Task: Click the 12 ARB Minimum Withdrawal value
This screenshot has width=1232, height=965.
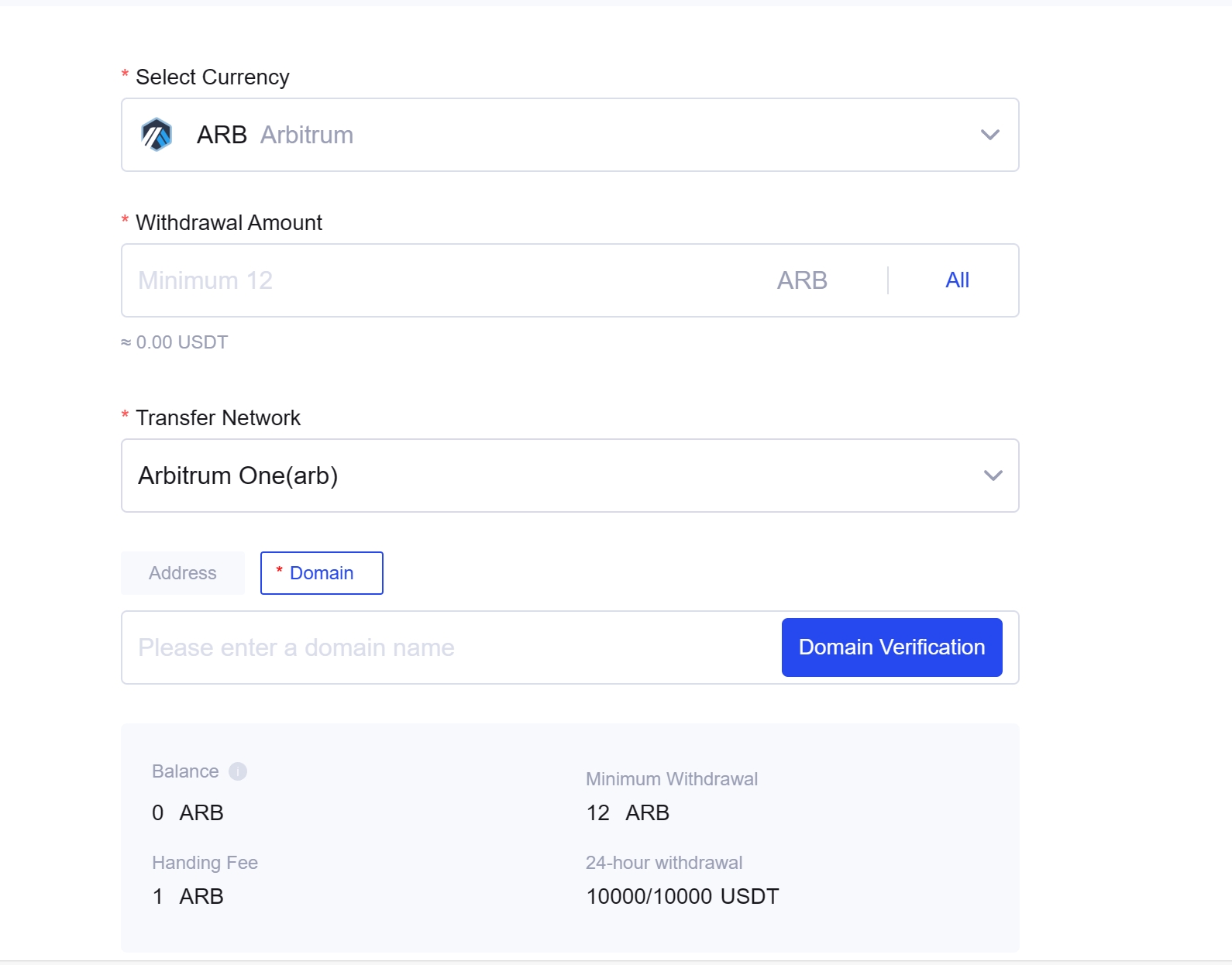Action: [628, 812]
